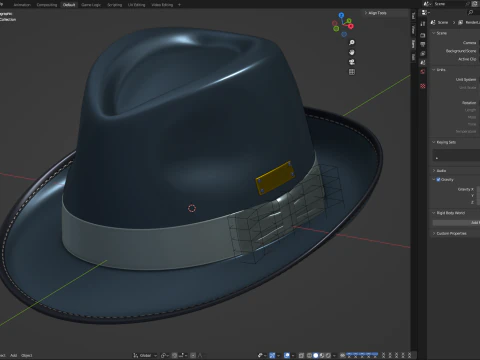Screen dimensions: 480x360
Task: Open Render properties tab icon
Action: tap(423, 35)
